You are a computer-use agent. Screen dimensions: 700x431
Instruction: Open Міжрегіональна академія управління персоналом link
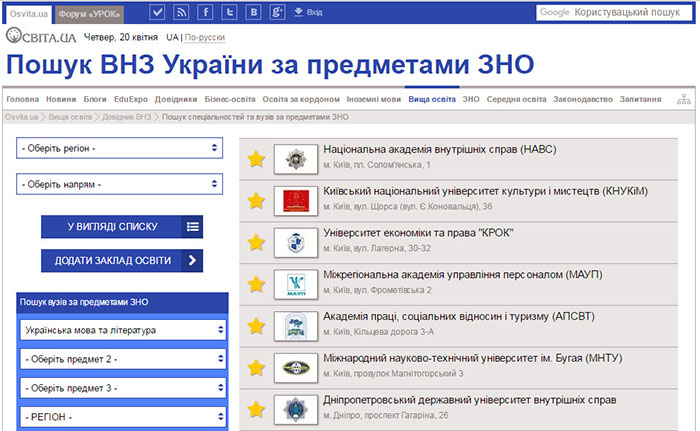463,275
